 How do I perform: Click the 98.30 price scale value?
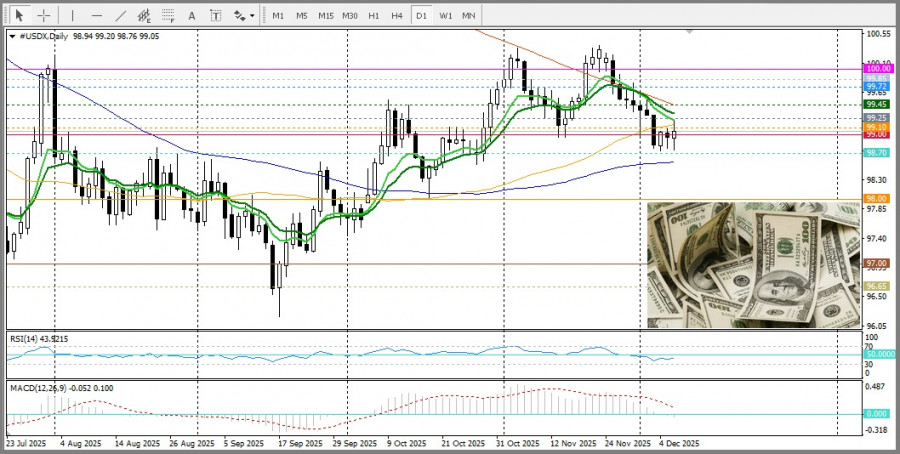click(877, 180)
